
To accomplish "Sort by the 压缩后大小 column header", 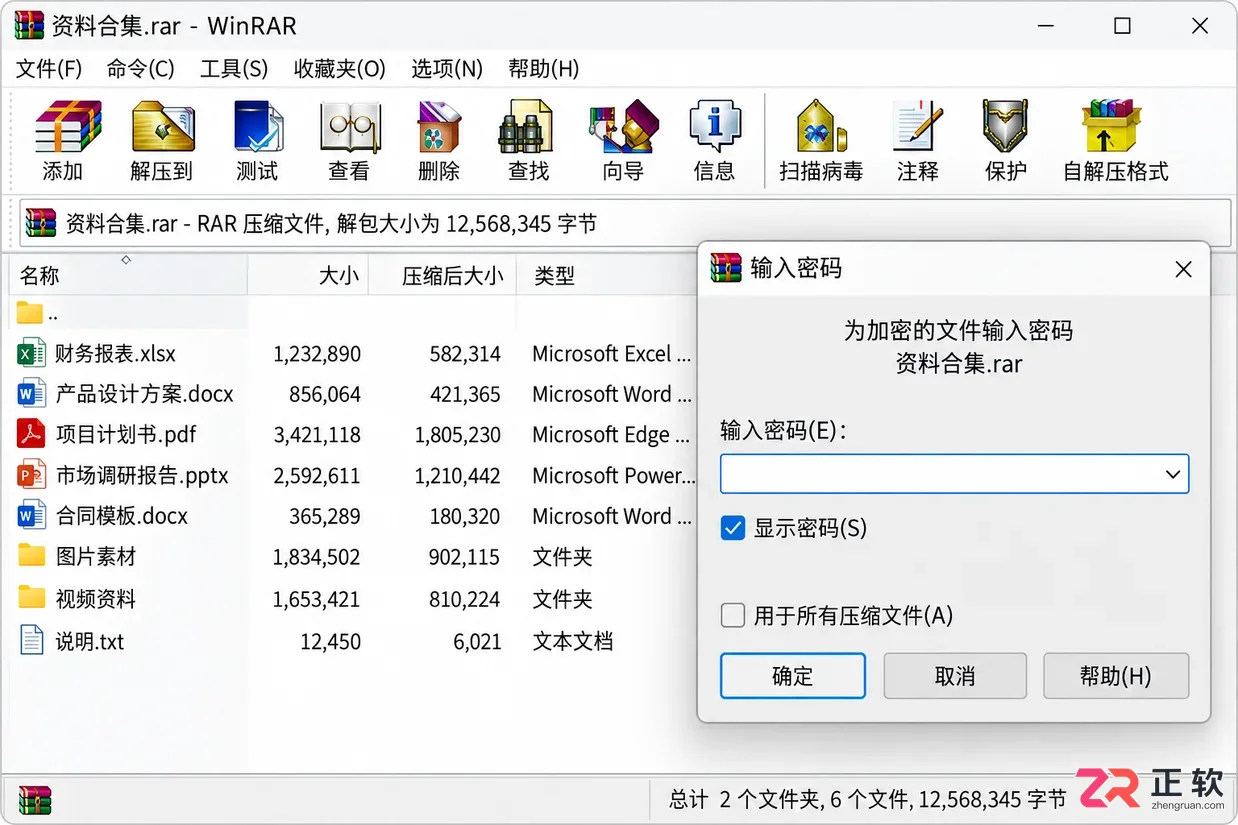I will click(x=442, y=275).
